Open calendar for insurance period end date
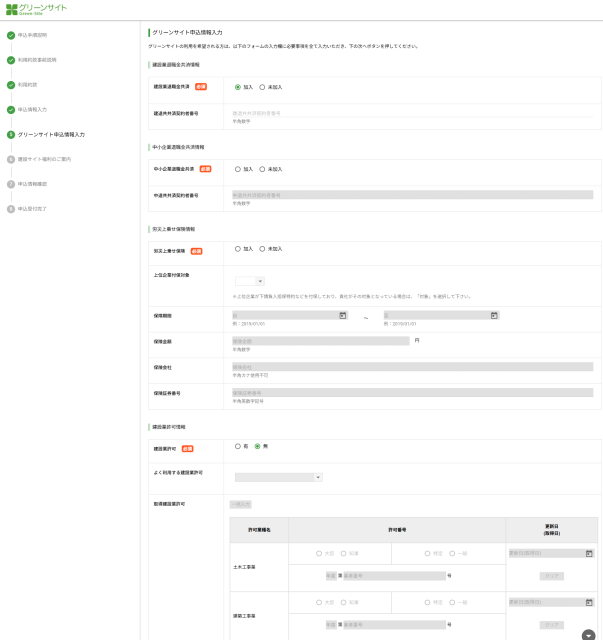 [494, 315]
